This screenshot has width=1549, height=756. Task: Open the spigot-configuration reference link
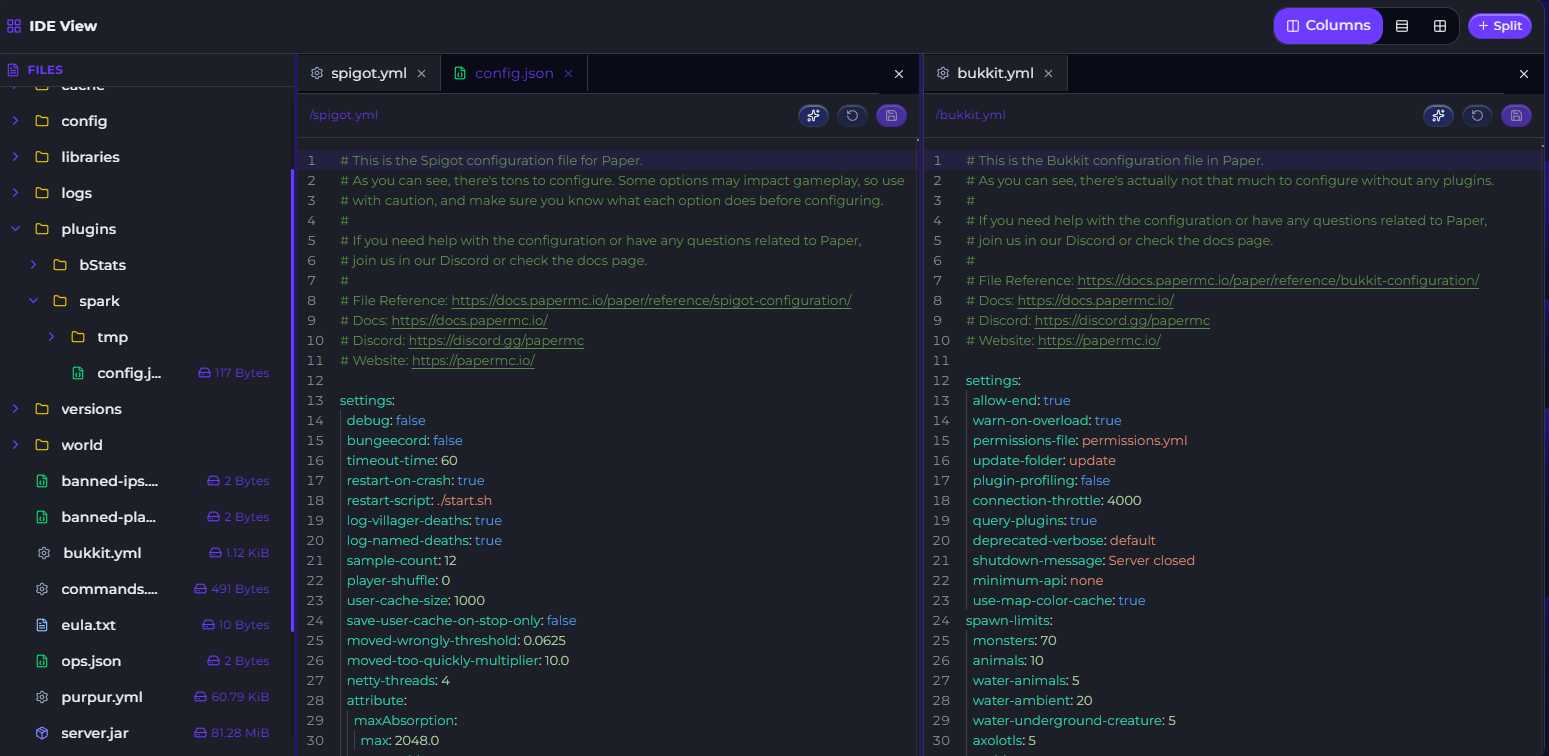click(x=651, y=300)
